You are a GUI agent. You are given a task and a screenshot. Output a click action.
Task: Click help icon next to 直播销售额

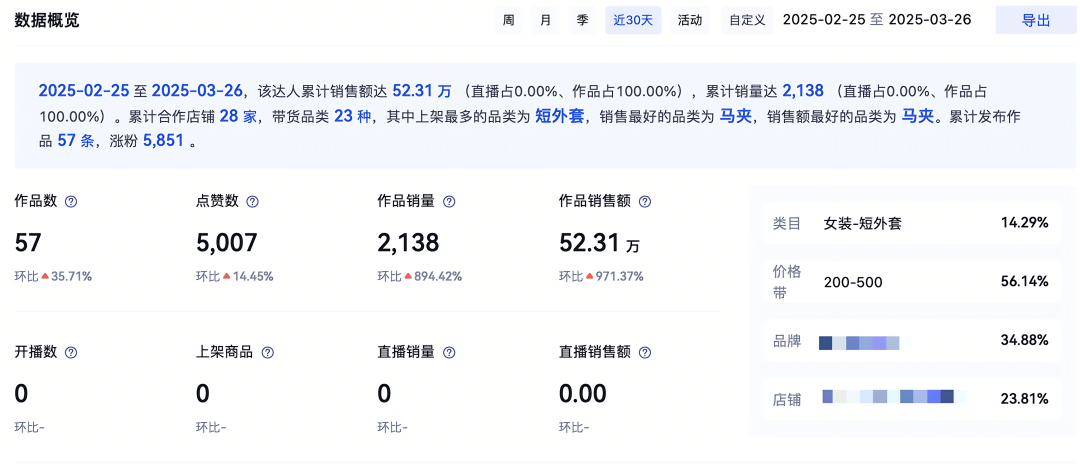pyautogui.click(x=645, y=352)
